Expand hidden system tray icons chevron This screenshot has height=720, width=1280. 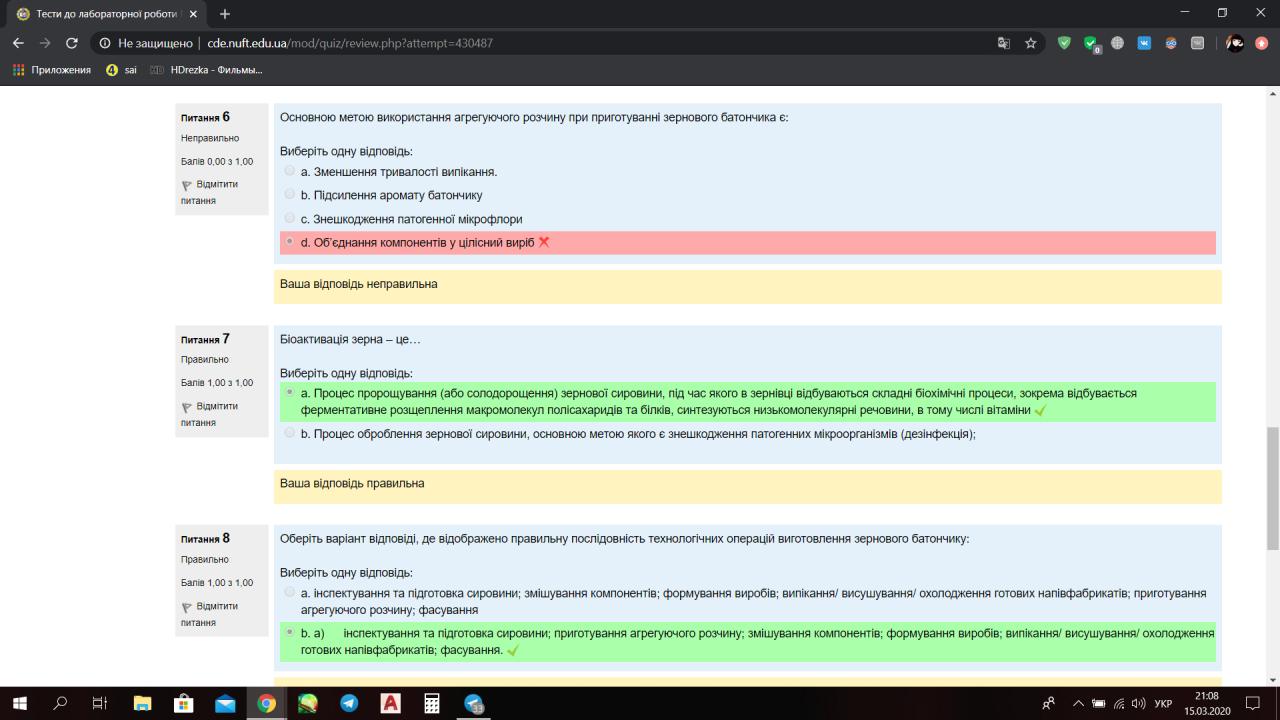(x=1078, y=704)
